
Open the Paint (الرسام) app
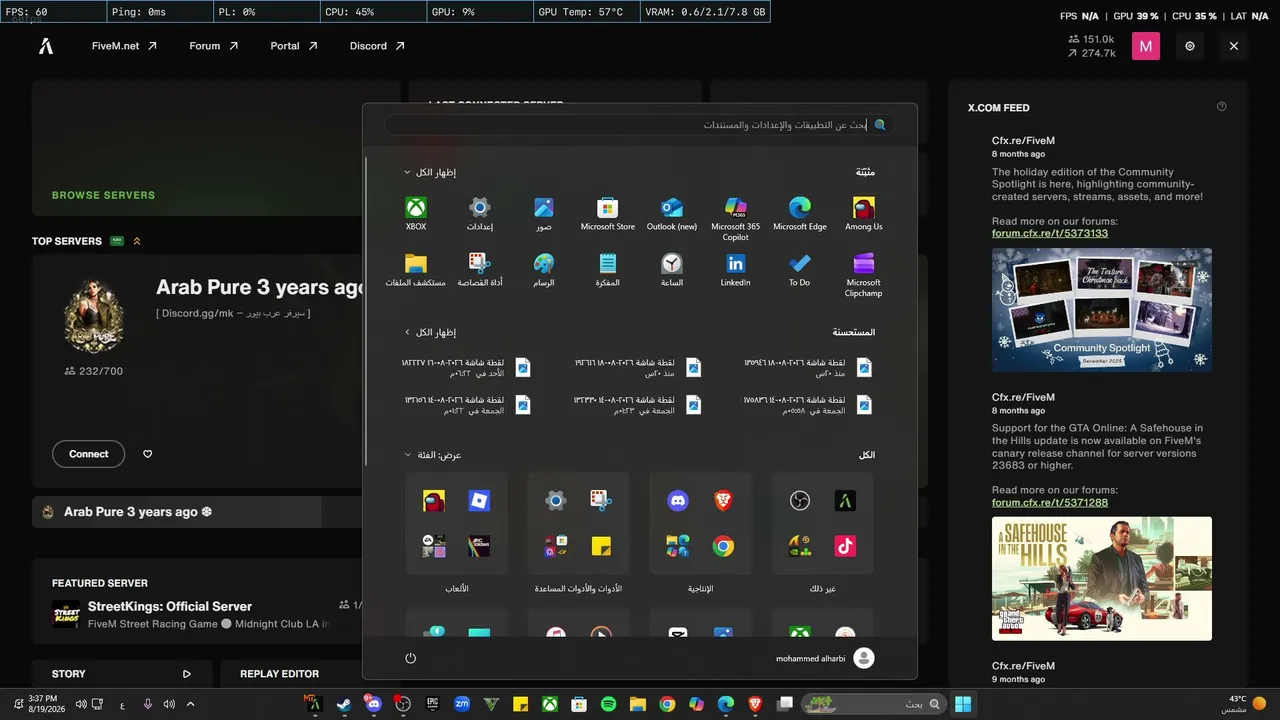click(544, 270)
